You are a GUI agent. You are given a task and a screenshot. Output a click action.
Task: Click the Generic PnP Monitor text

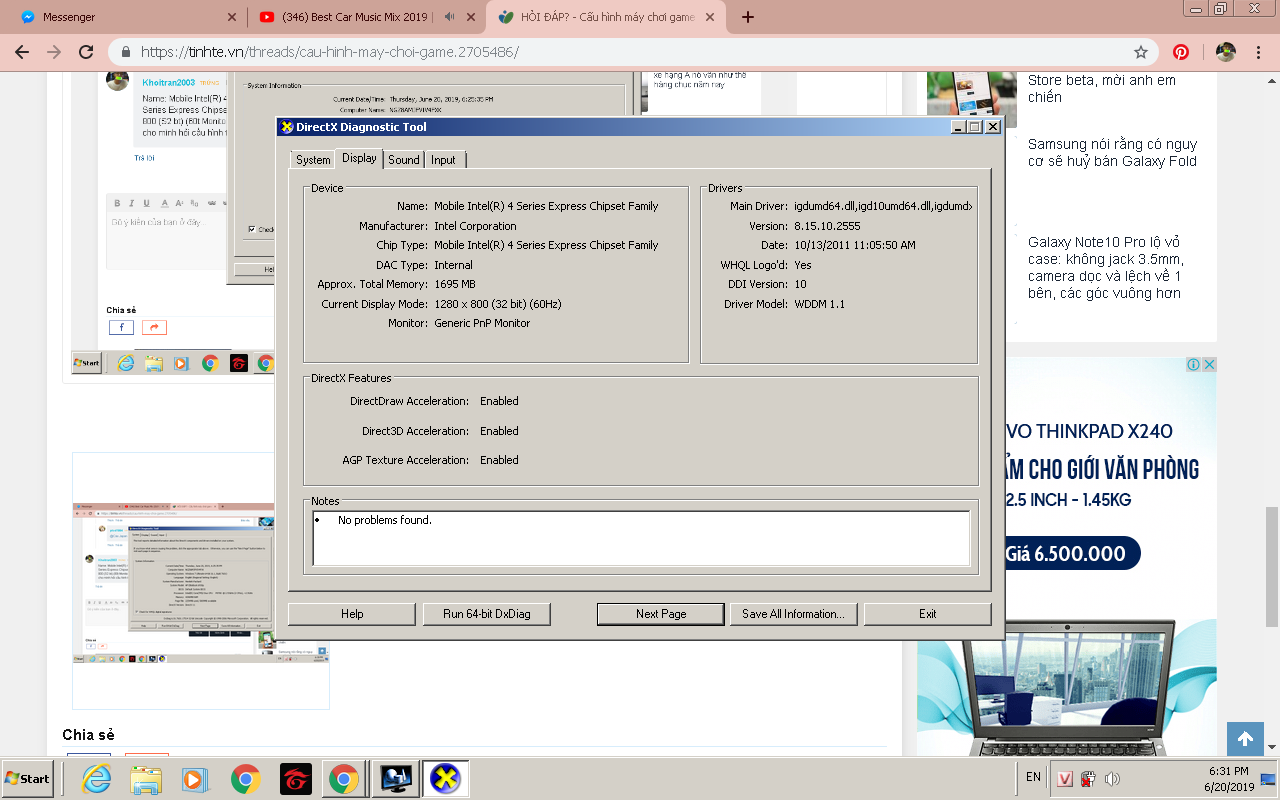click(x=482, y=323)
